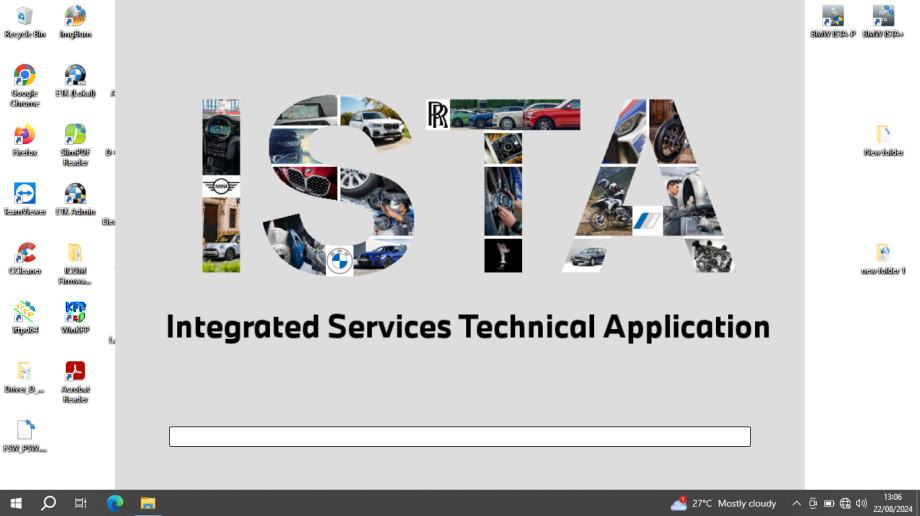
Task: Launch Microsoft Edge from the taskbar
Action: click(115, 503)
